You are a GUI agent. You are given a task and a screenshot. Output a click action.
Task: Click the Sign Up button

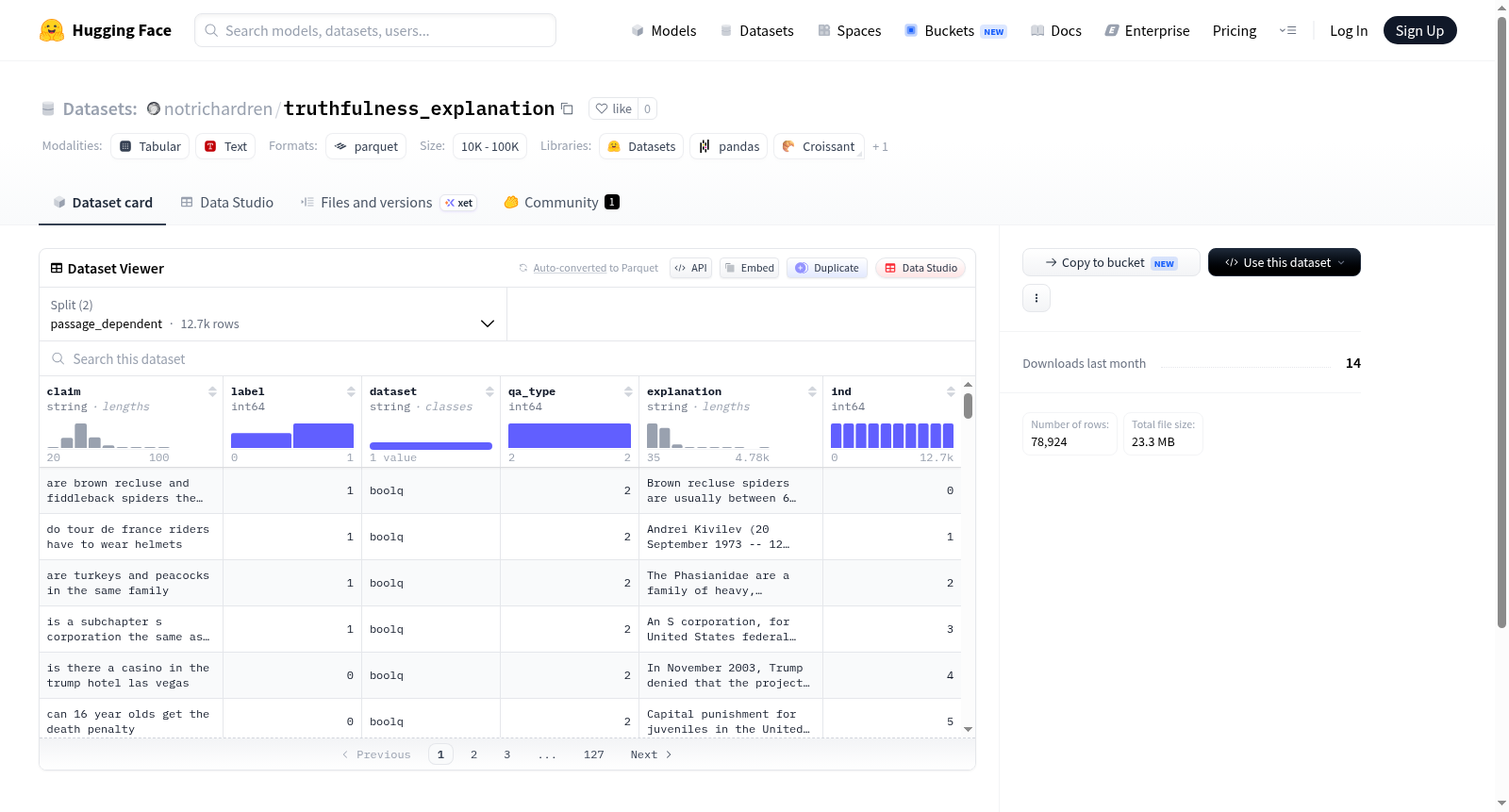tap(1419, 30)
